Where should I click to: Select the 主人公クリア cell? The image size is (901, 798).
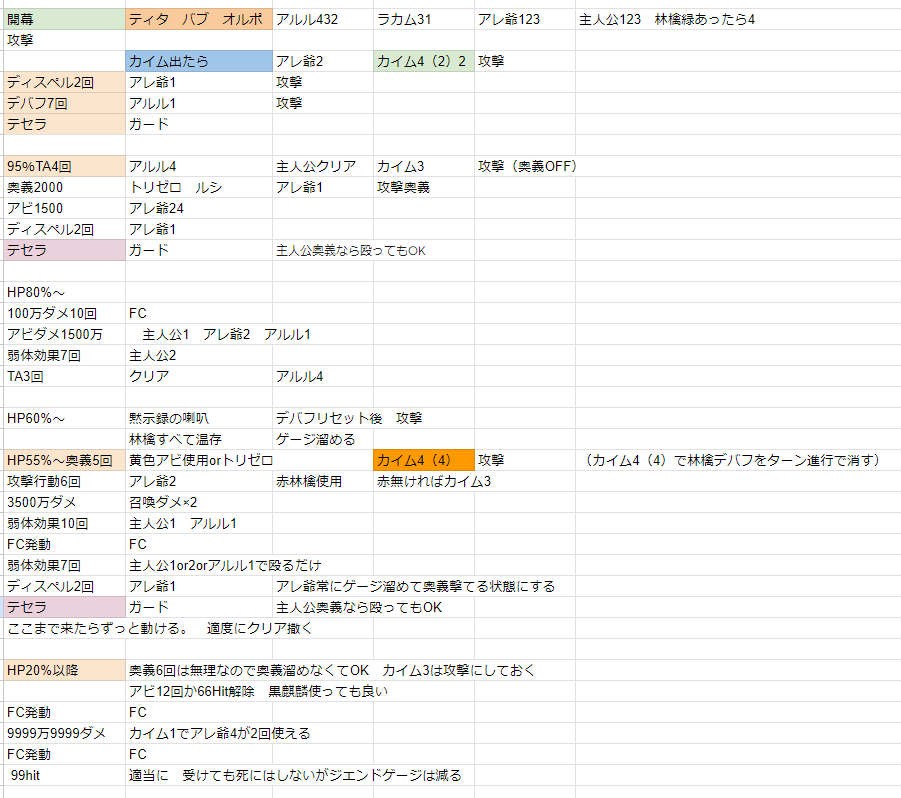tap(323, 166)
